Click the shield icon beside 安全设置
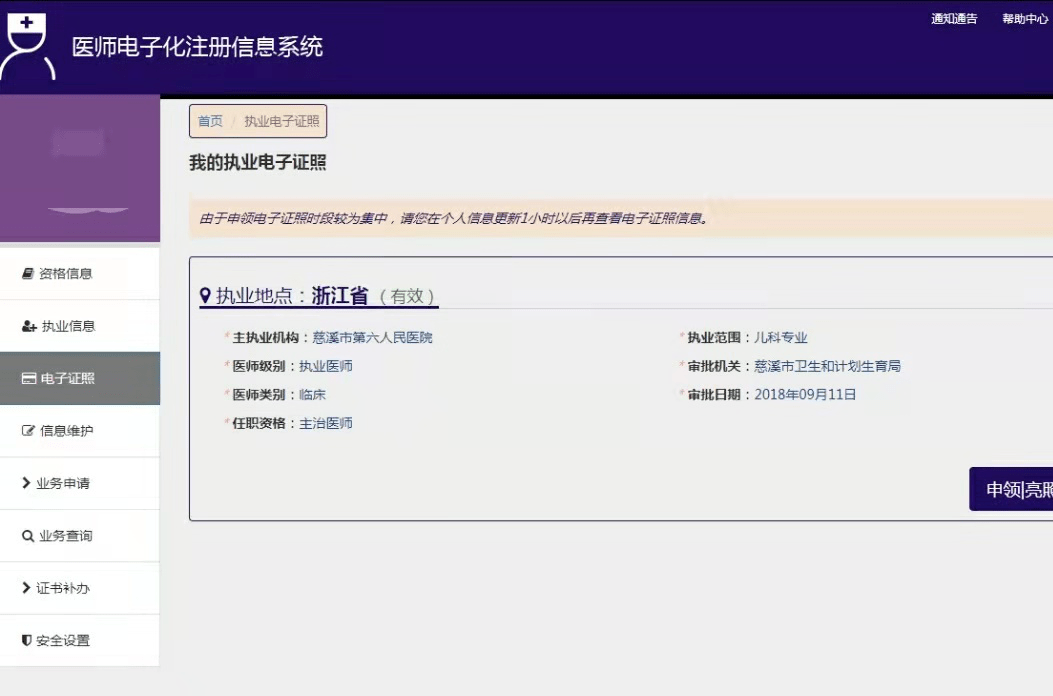This screenshot has height=696, width=1053. coord(27,640)
